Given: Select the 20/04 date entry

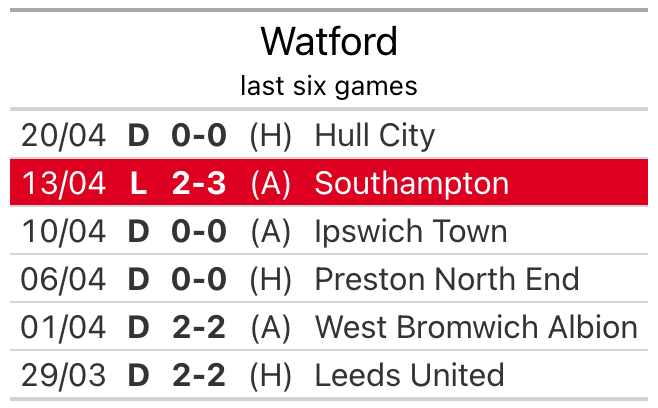Looking at the screenshot, I should click(63, 136).
